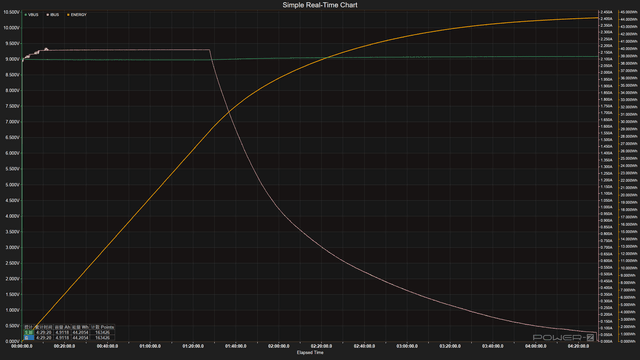Click the Elapsed Time axis label

click(310, 353)
